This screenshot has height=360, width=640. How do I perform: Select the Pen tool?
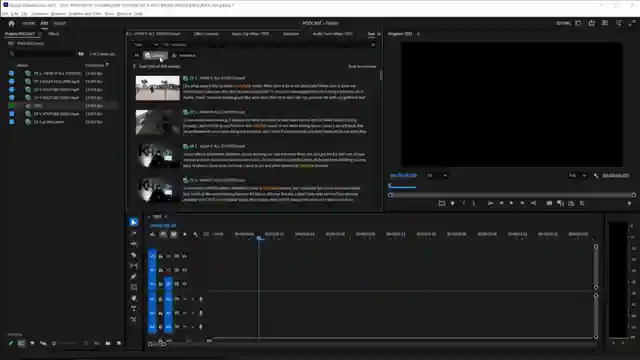pyautogui.click(x=133, y=277)
